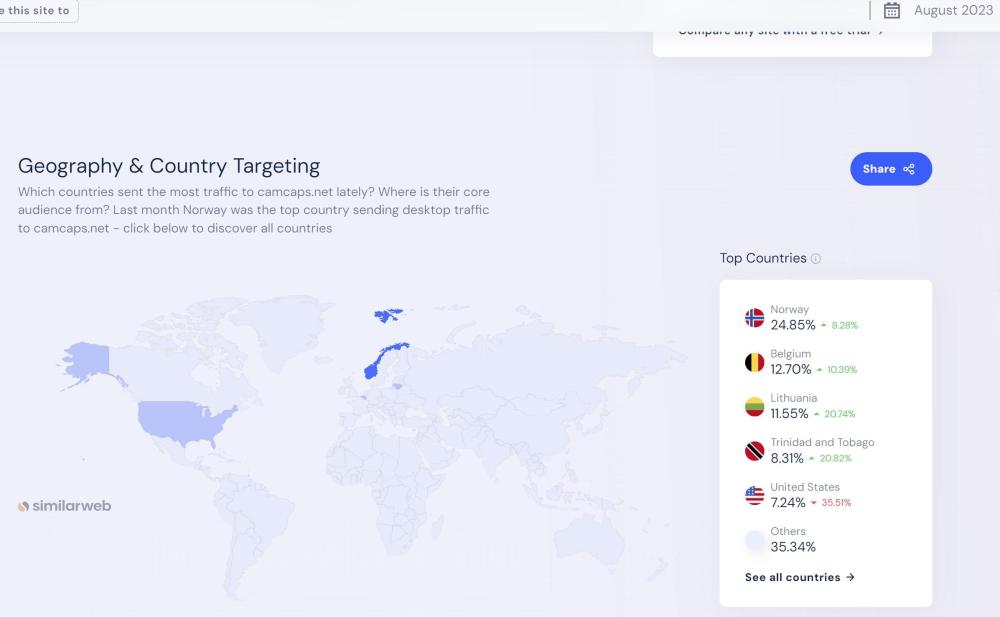Click highlighted Norway on the world map
This screenshot has height=617, width=1000.
383,359
